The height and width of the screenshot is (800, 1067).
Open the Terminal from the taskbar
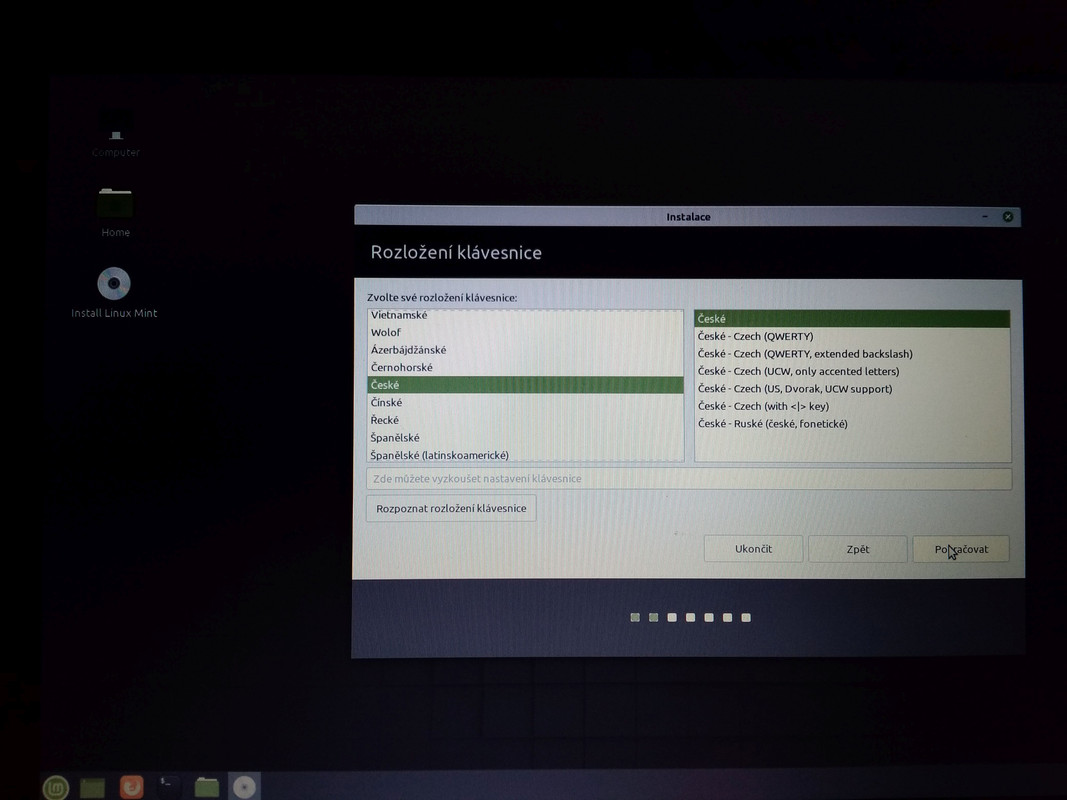coord(167,787)
